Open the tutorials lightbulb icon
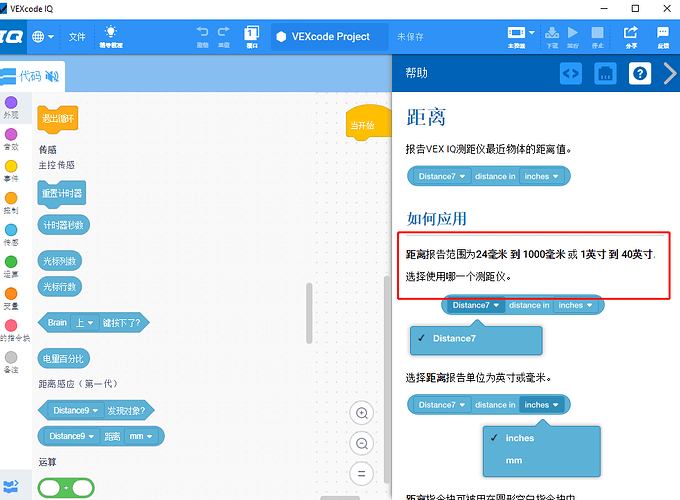This screenshot has height=500, width=680. (111, 36)
